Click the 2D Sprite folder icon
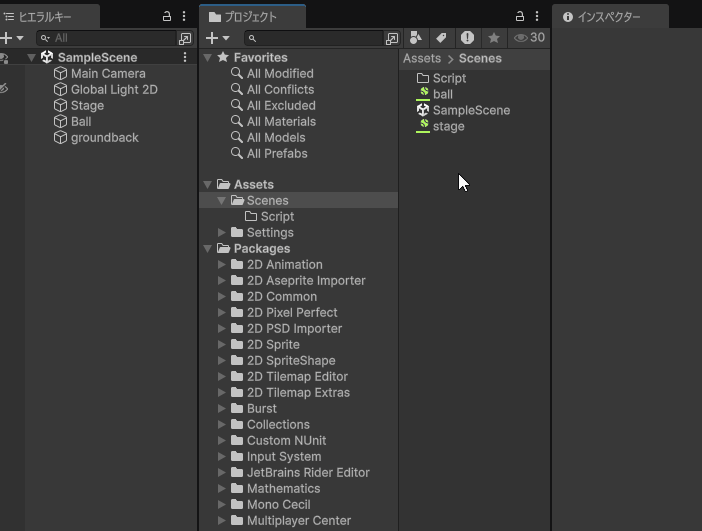Screen dimensions: 702x531 237,344
